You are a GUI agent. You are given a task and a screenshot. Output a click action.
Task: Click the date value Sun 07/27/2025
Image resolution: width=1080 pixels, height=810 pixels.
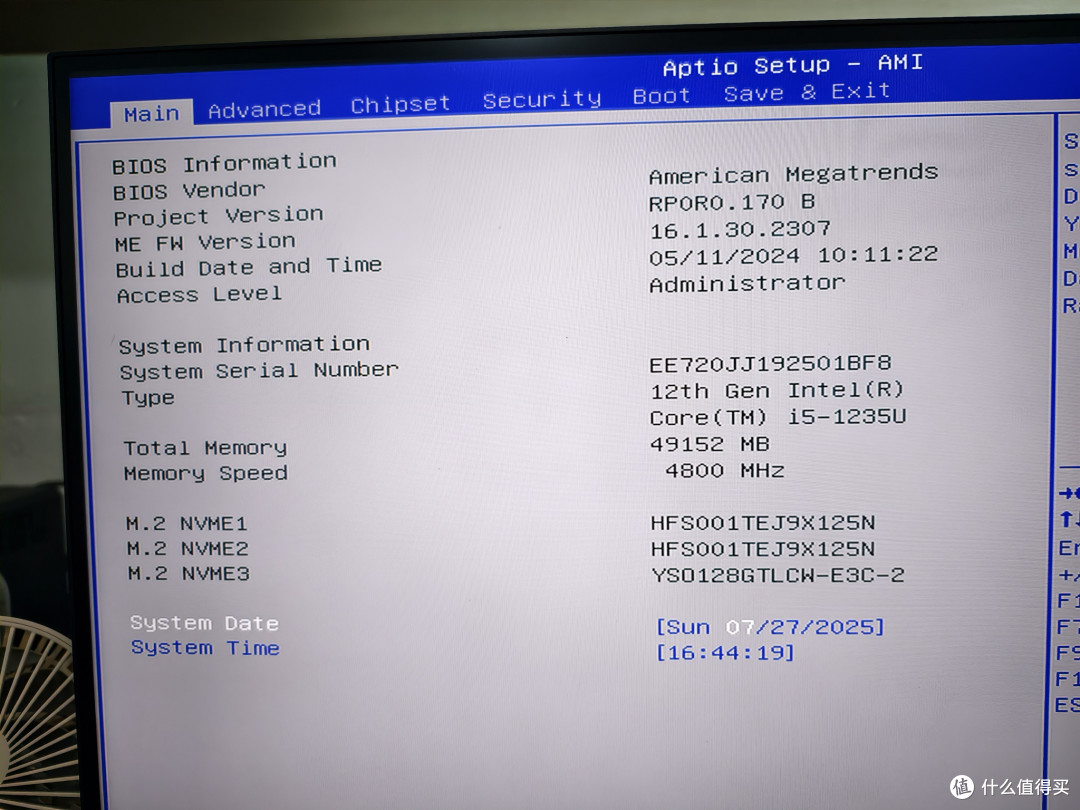coord(770,627)
